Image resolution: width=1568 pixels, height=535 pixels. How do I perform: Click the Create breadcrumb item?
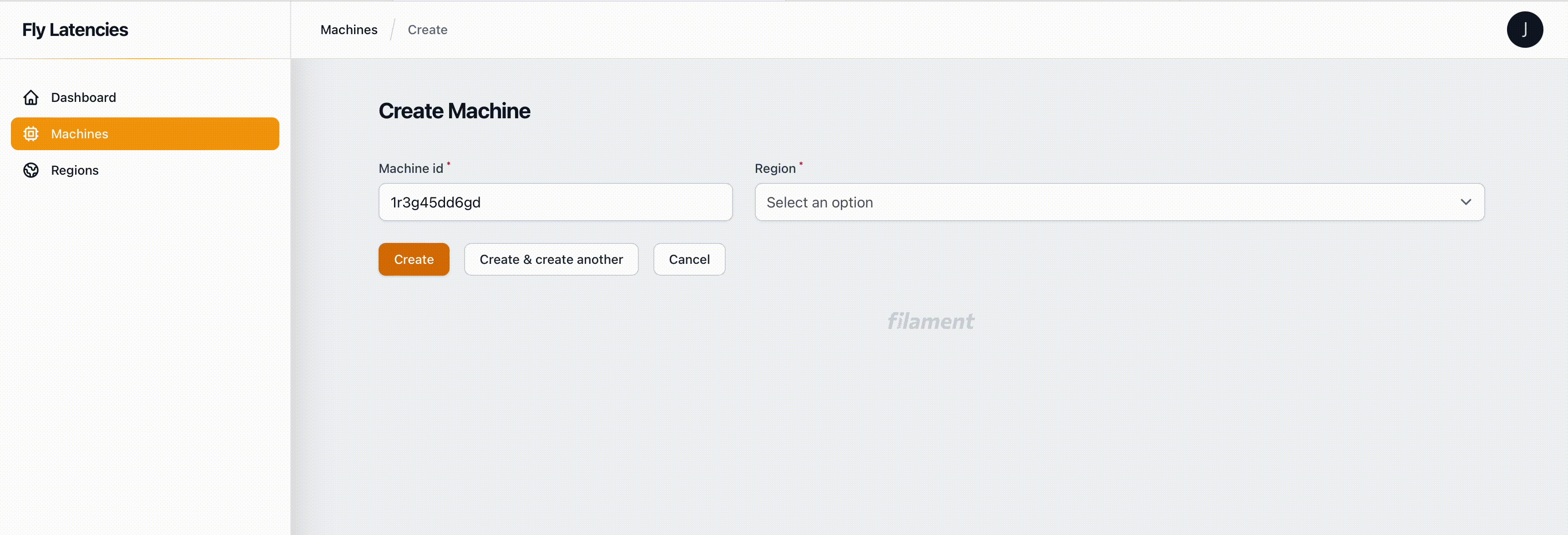[x=427, y=30]
